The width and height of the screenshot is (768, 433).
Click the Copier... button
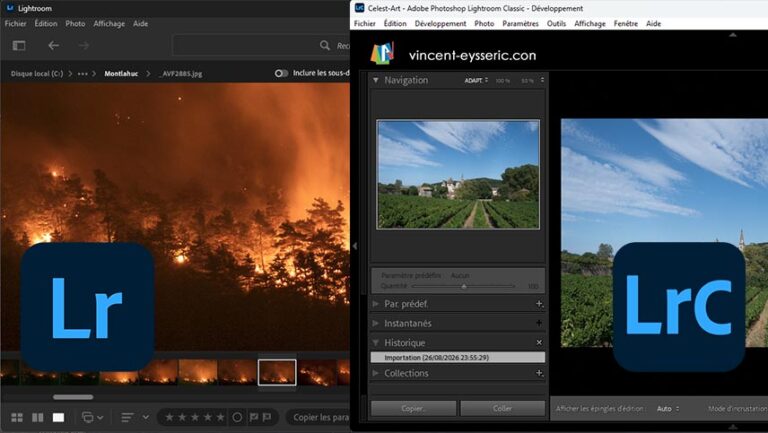(x=413, y=409)
